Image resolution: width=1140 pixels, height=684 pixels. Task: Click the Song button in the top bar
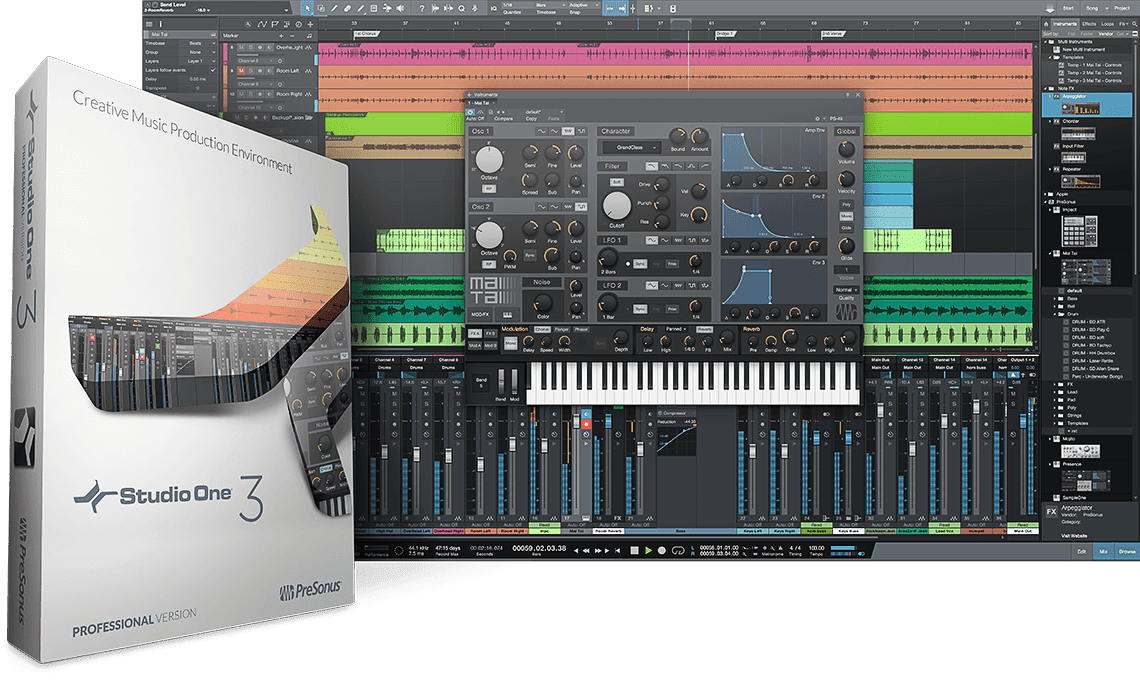pos(1092,8)
